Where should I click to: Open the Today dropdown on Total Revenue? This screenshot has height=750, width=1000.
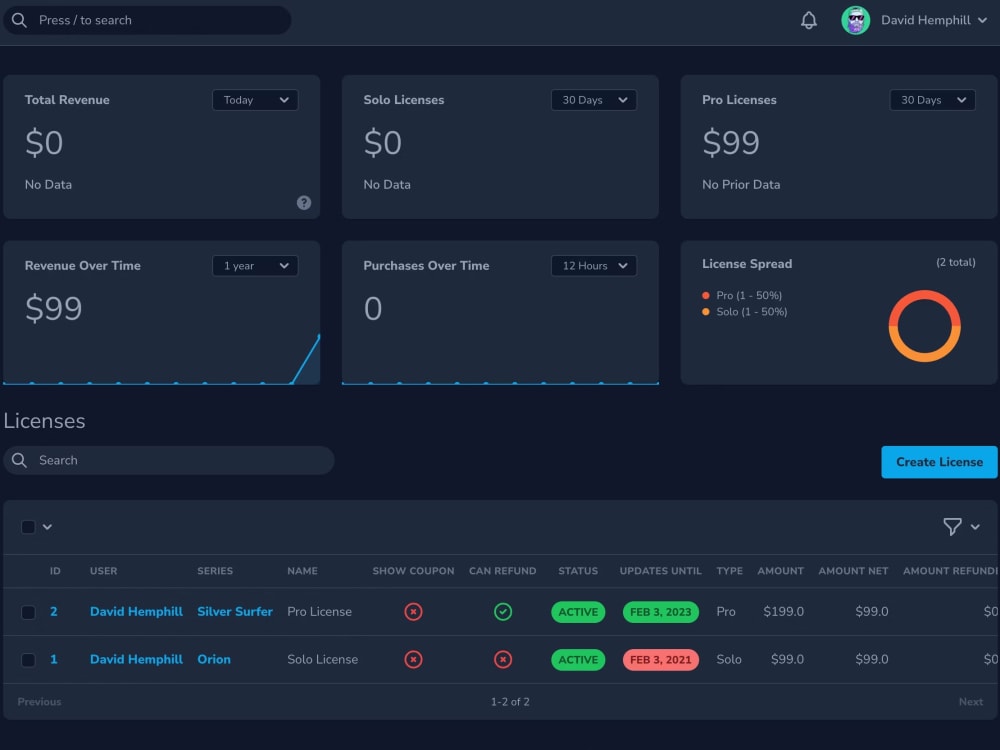click(255, 100)
